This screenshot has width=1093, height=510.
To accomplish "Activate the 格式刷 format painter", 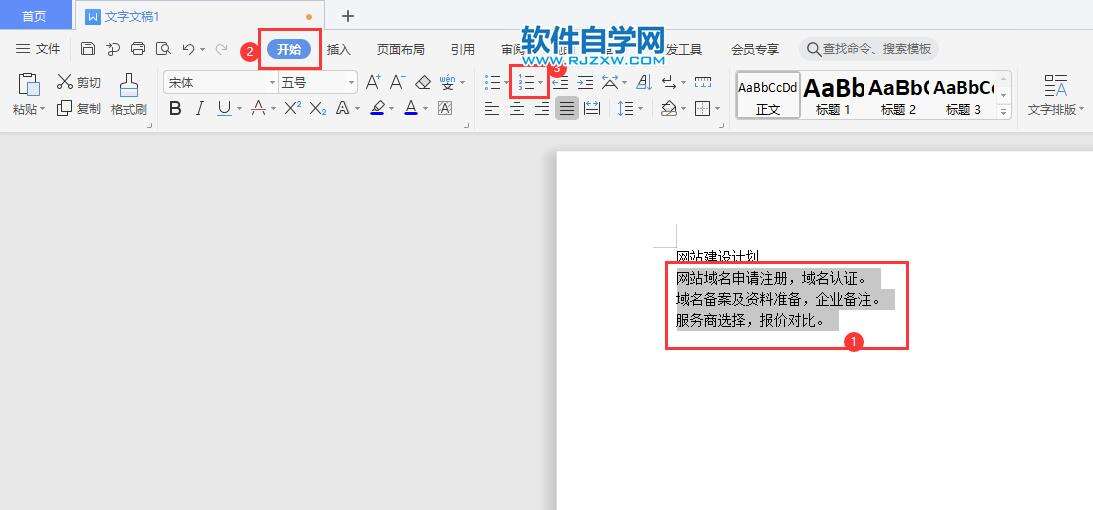I will coord(128,95).
